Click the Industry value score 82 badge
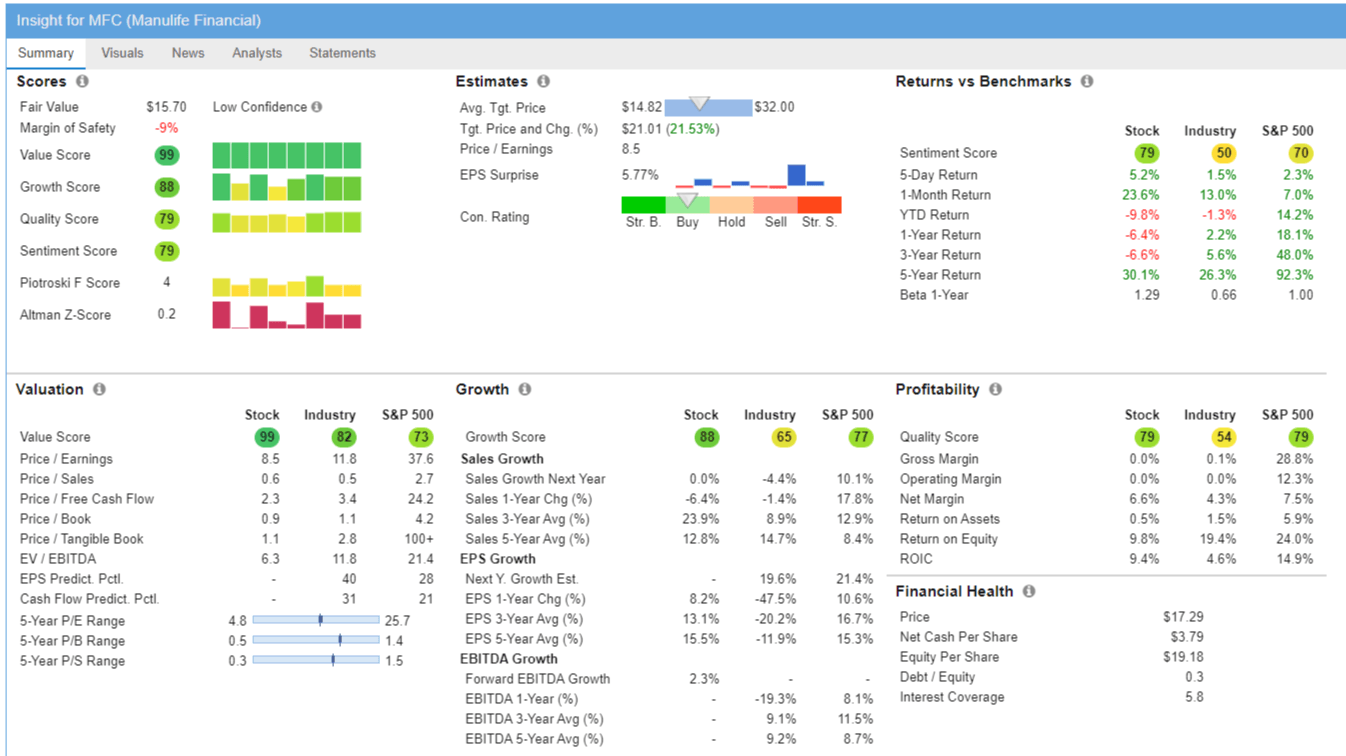This screenshot has width=1346, height=756. click(x=343, y=437)
